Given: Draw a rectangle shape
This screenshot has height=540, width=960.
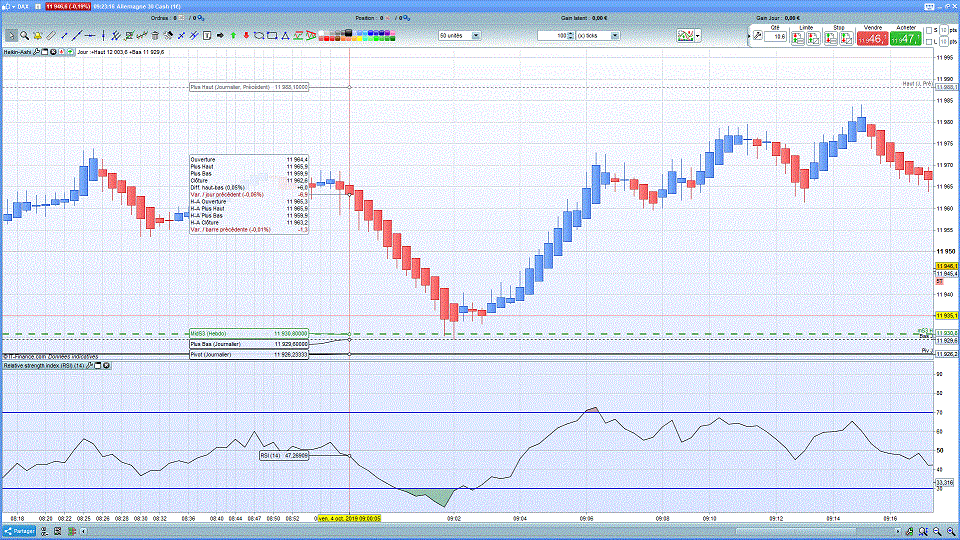Looking at the screenshot, I should (x=272, y=36).
